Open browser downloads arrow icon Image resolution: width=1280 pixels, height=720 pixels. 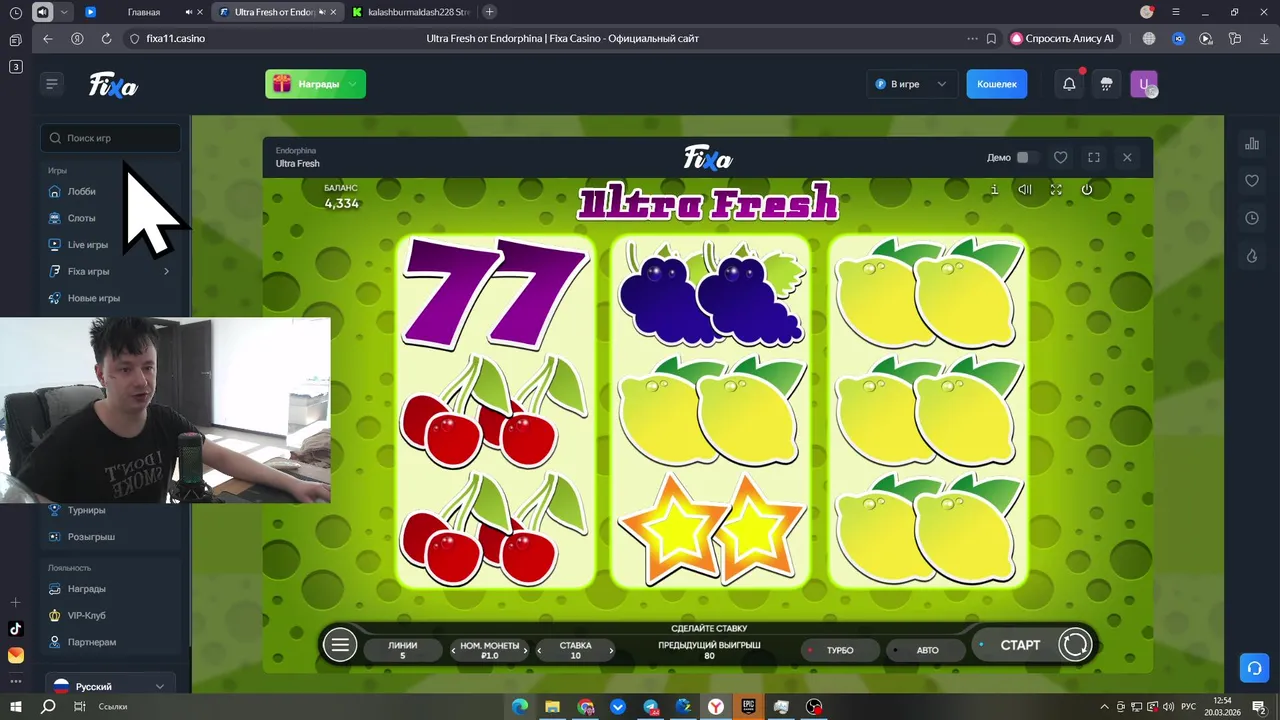1263,38
